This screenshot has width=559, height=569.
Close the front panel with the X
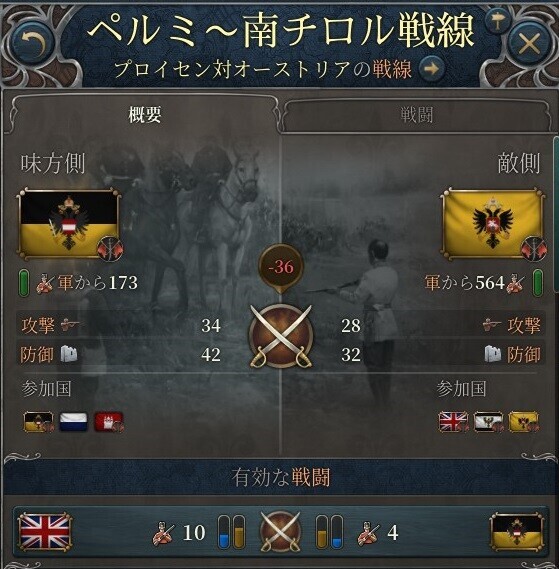click(530, 44)
